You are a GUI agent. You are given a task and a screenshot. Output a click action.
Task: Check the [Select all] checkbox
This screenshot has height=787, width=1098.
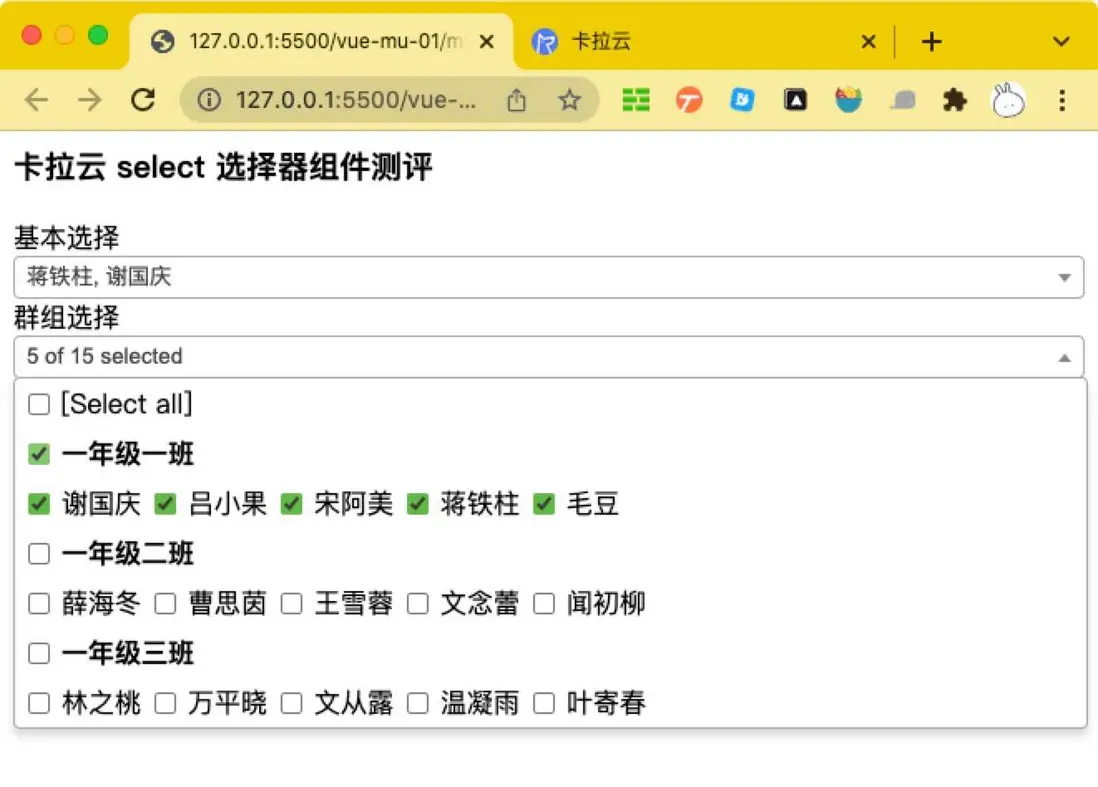(x=39, y=404)
